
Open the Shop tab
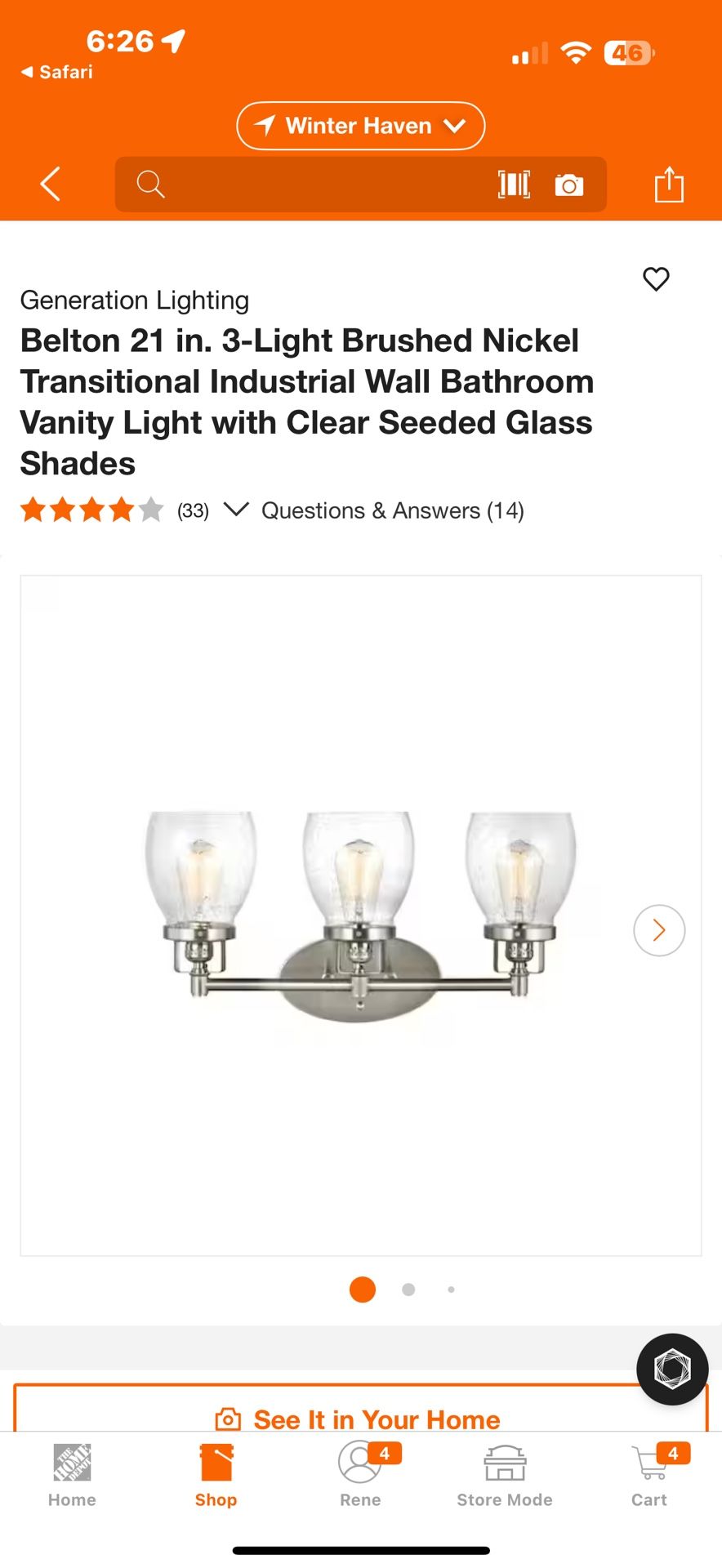(x=215, y=1477)
